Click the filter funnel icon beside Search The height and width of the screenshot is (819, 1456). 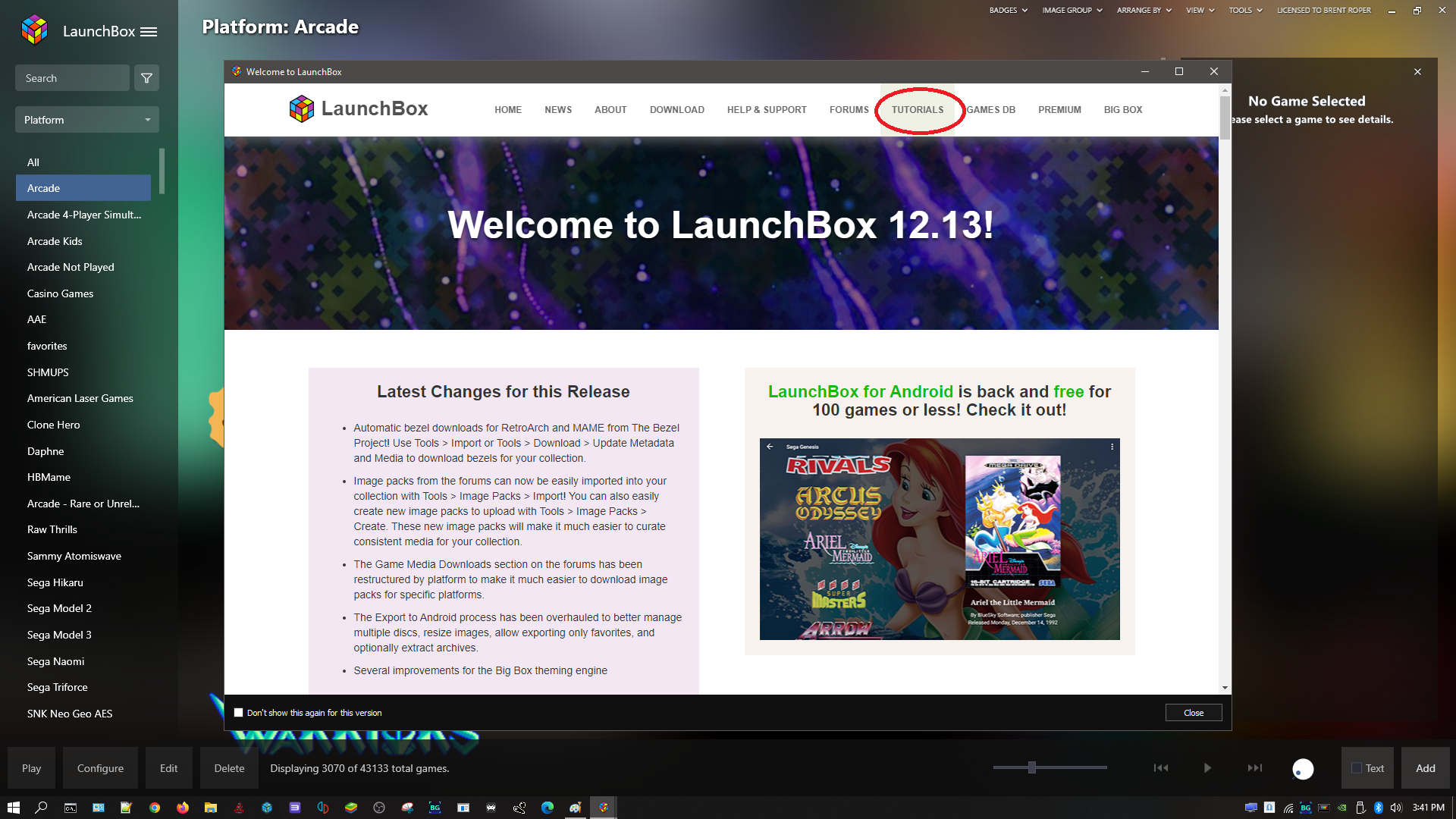(147, 78)
